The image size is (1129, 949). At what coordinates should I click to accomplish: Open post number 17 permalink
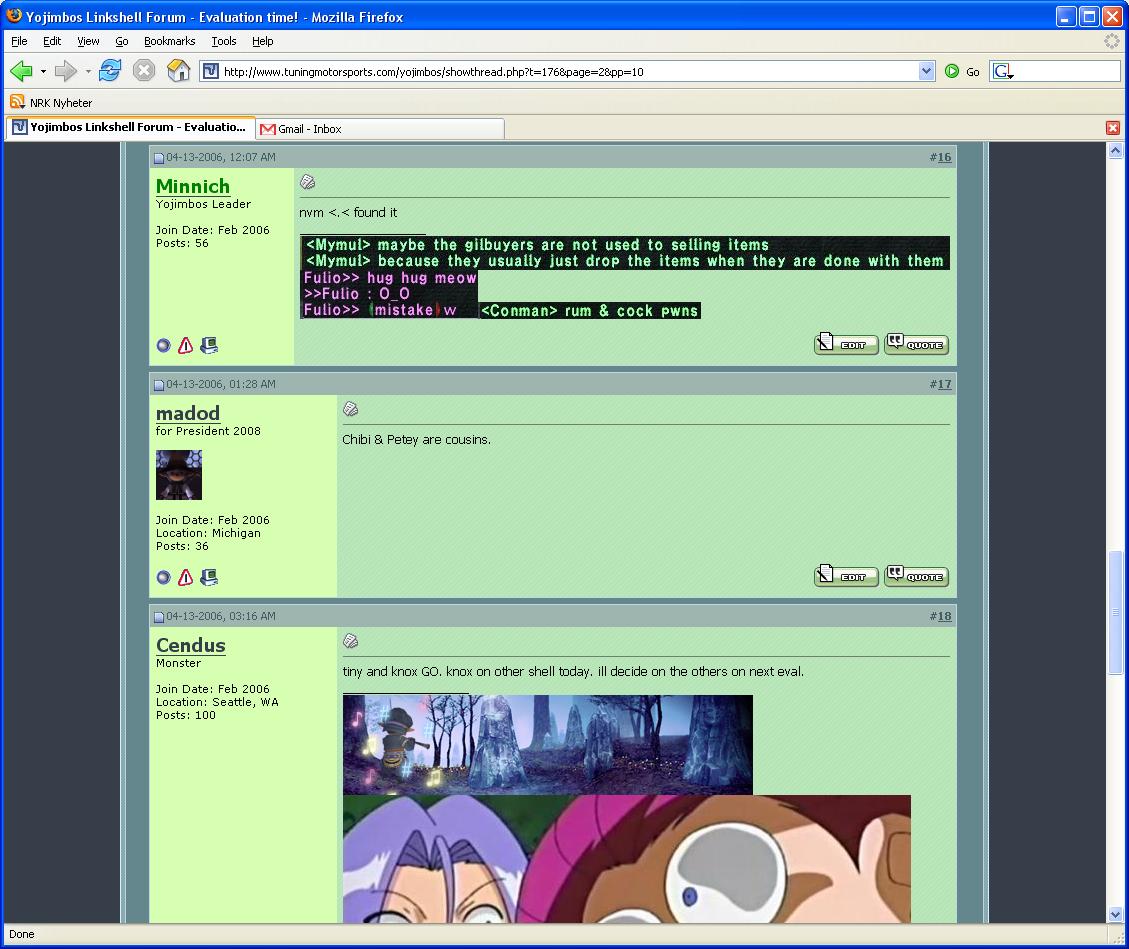pos(944,384)
